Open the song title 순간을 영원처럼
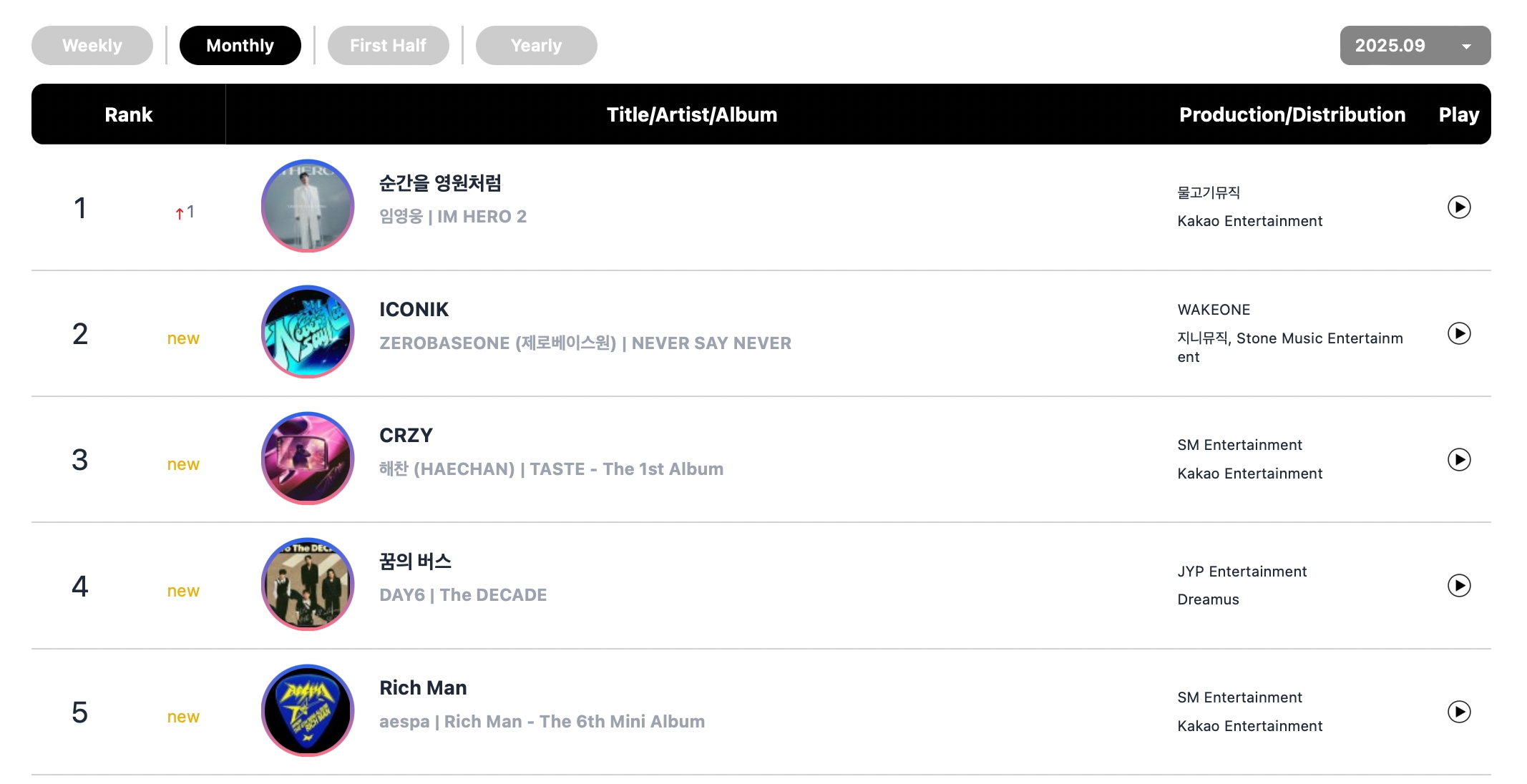1527x784 pixels. coord(440,184)
